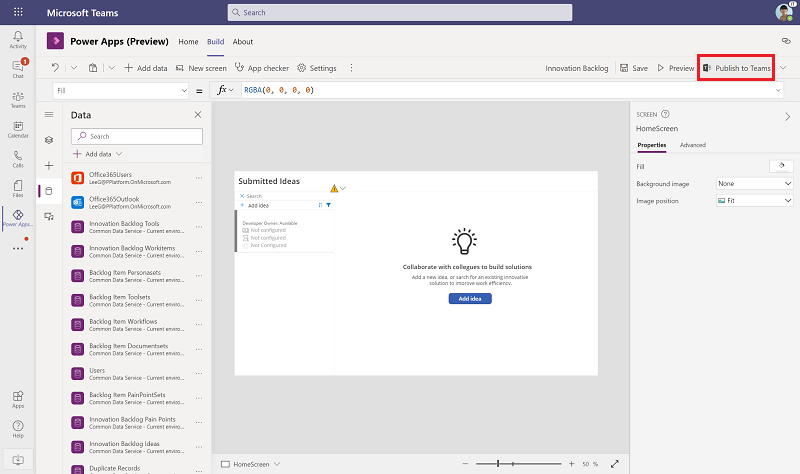Open Calls in the Teams sidebar
The width and height of the screenshot is (800, 474).
[18, 159]
